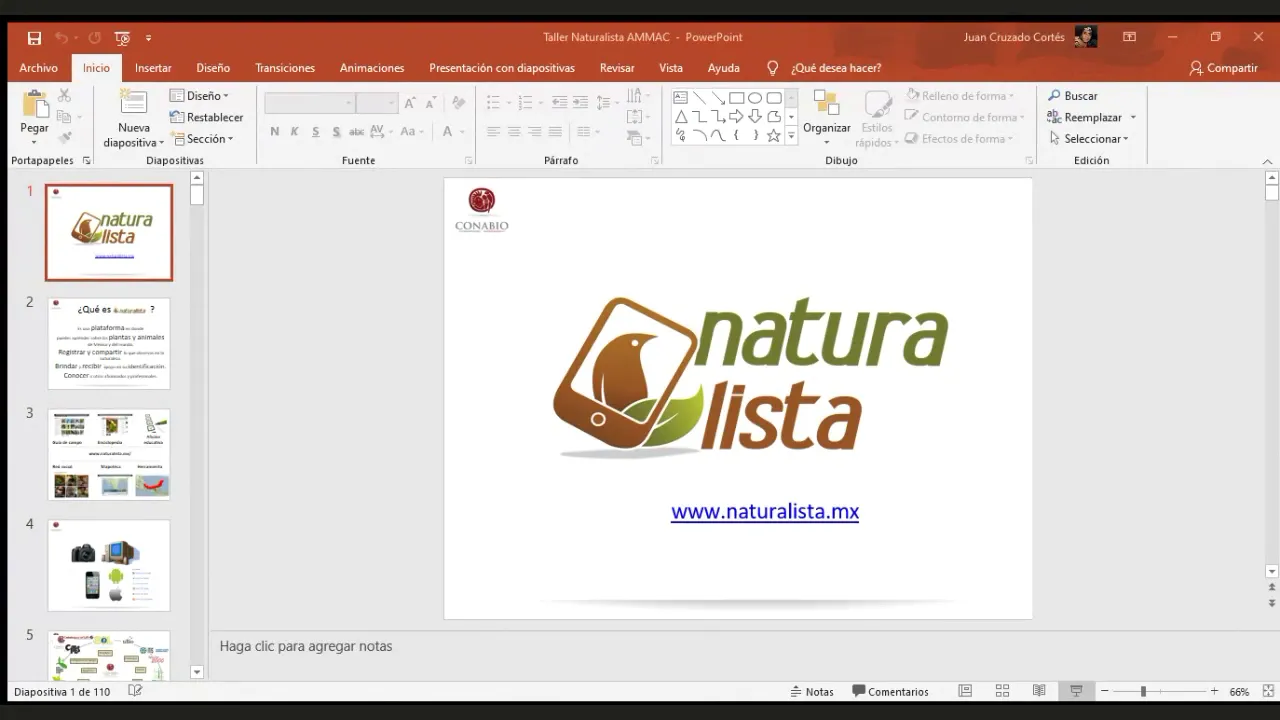Open Portapapeles dialog launcher

tap(86, 161)
